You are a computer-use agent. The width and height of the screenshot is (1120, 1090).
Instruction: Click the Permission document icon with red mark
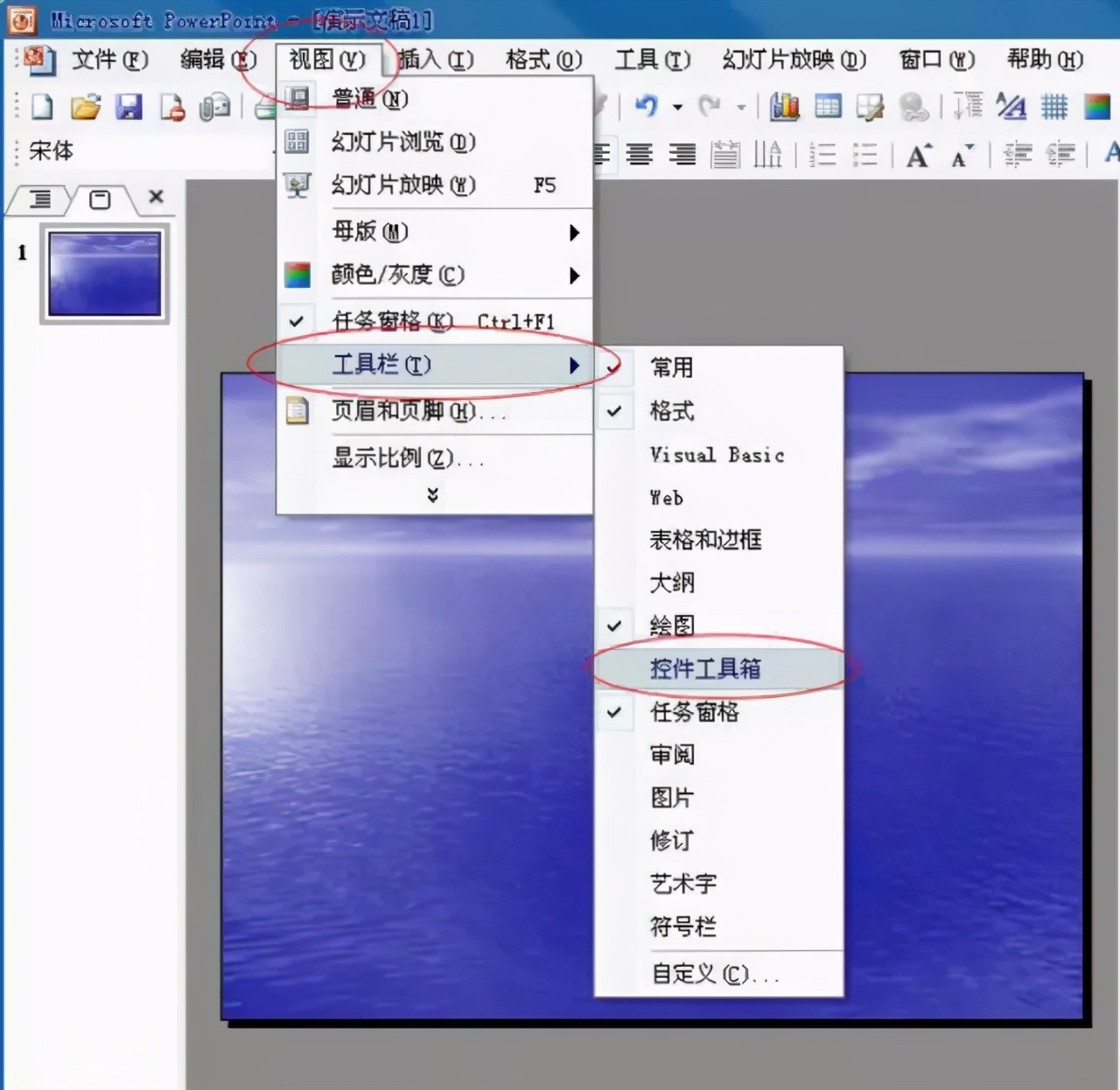(172, 107)
